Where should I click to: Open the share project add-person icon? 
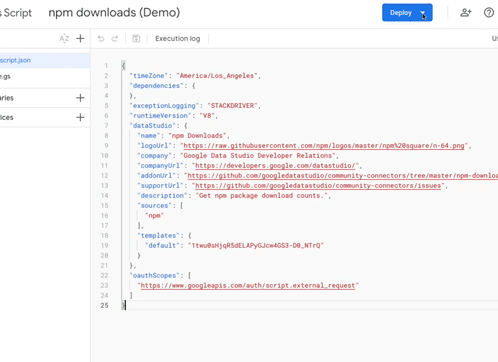tap(466, 13)
